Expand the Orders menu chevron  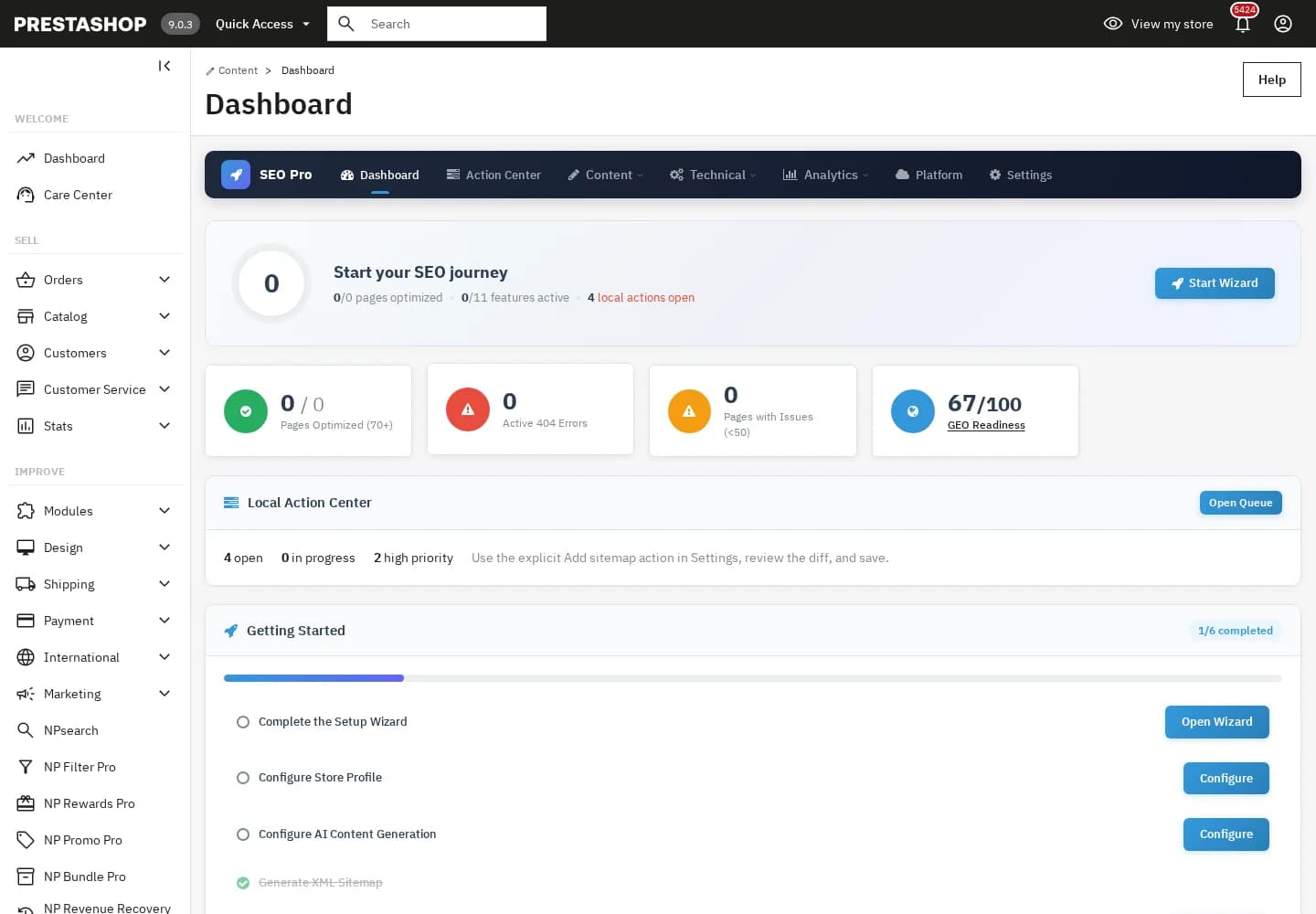[164, 280]
